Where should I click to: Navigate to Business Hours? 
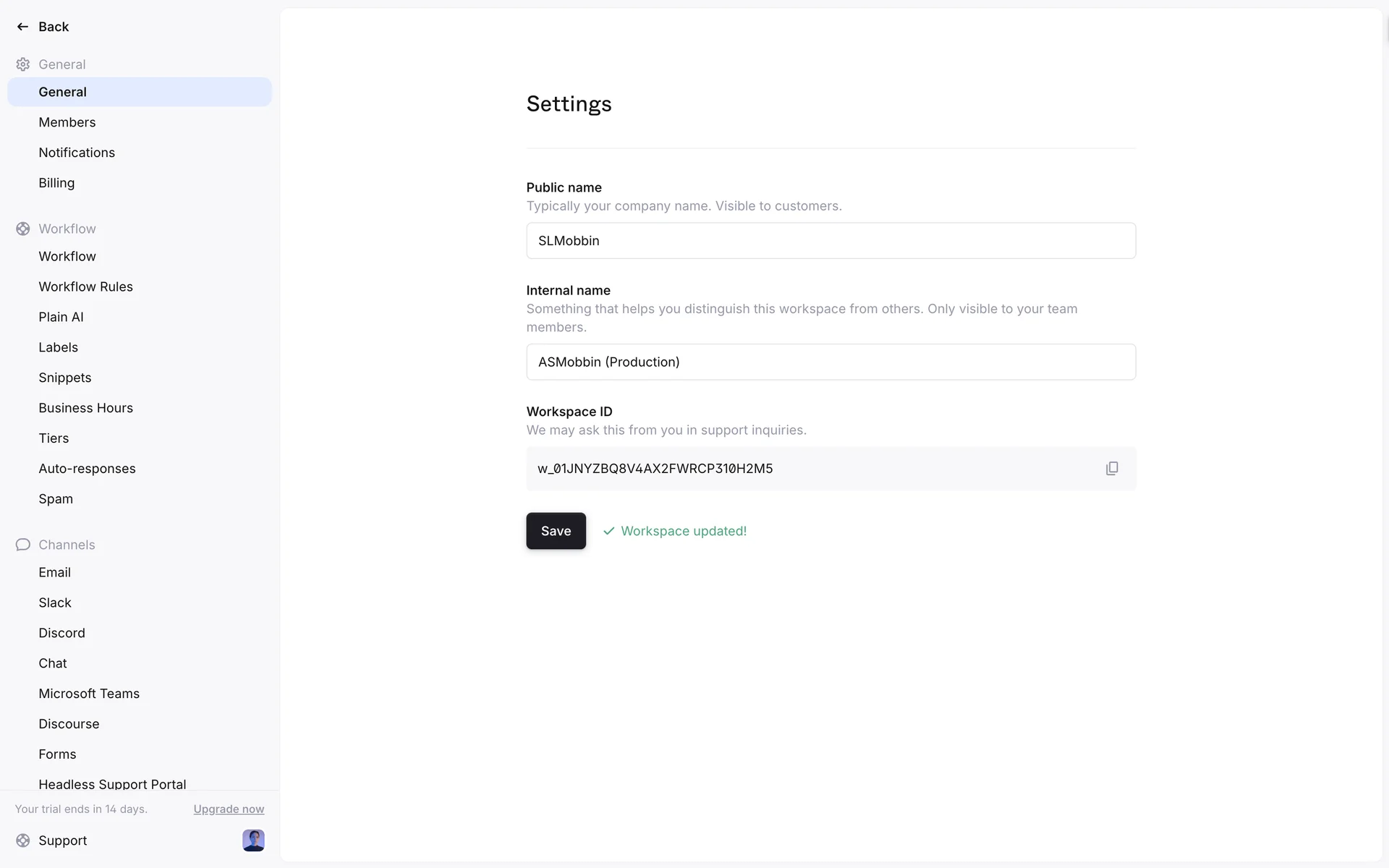[85, 408]
